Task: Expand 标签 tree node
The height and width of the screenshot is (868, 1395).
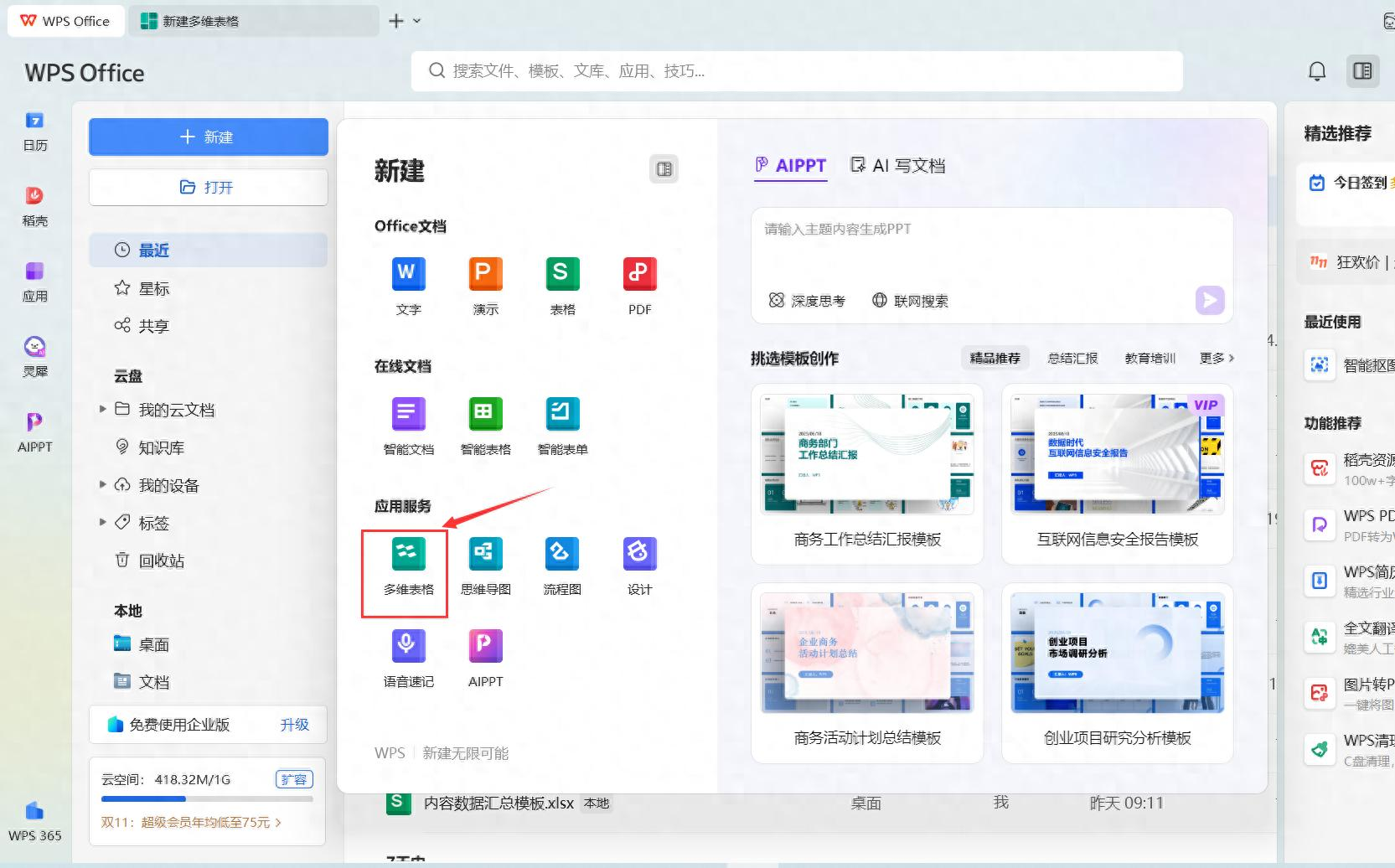Action: 102,523
